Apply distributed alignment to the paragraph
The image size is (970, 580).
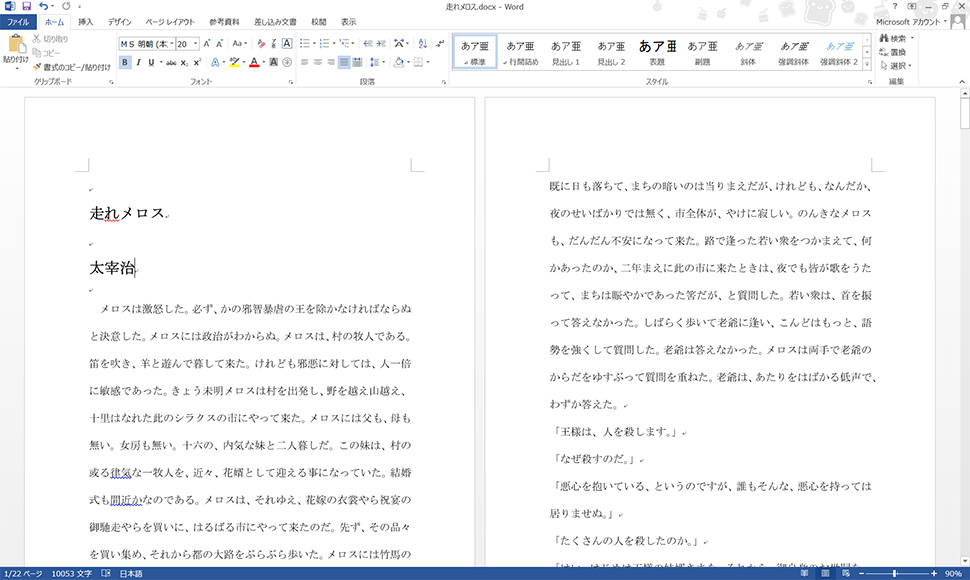click(357, 62)
